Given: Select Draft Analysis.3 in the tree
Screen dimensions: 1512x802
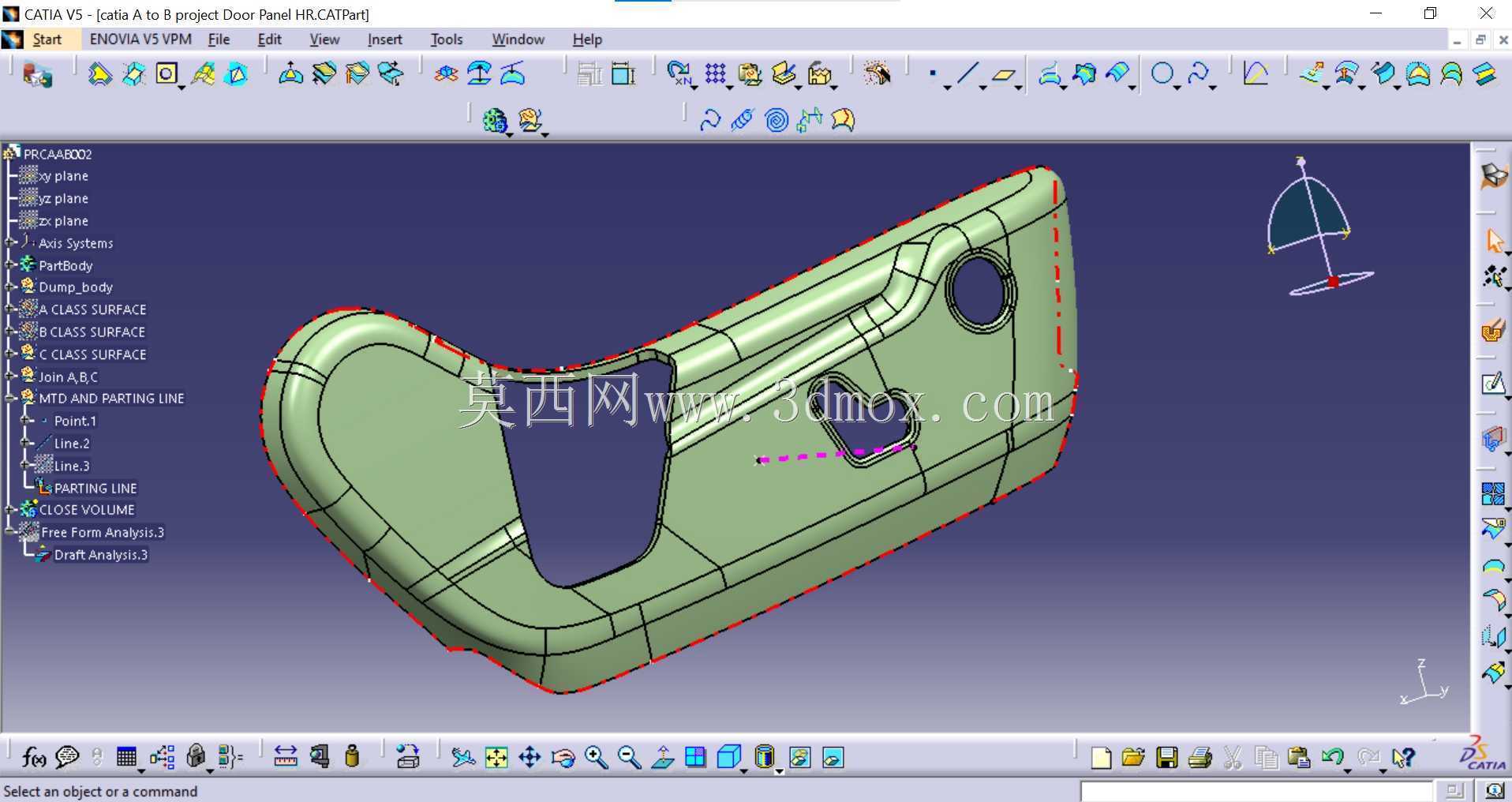Looking at the screenshot, I should [x=100, y=555].
